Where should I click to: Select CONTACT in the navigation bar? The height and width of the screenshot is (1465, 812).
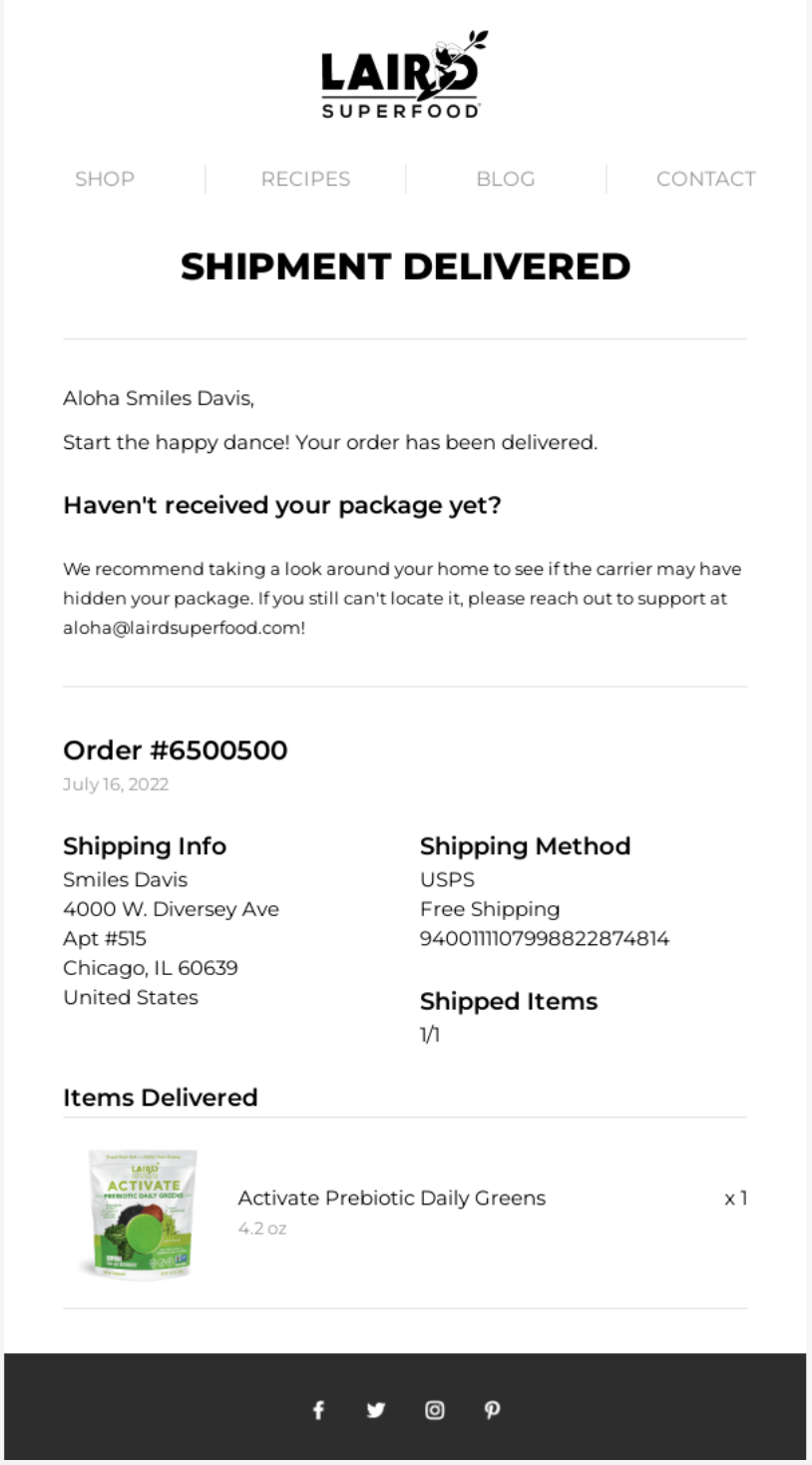[x=705, y=179]
